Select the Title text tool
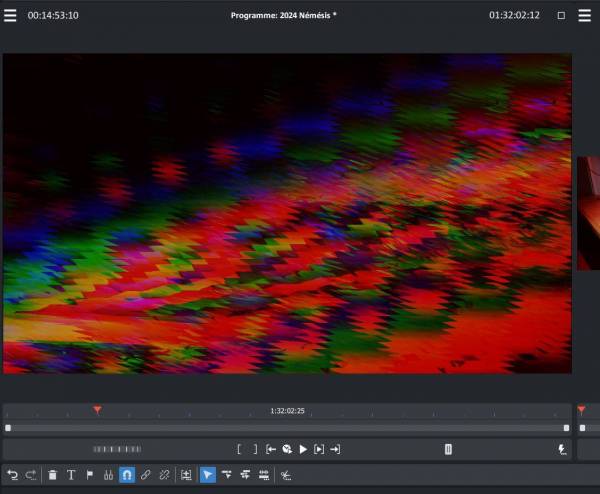Screen dimensions: 600x494 click(71, 475)
